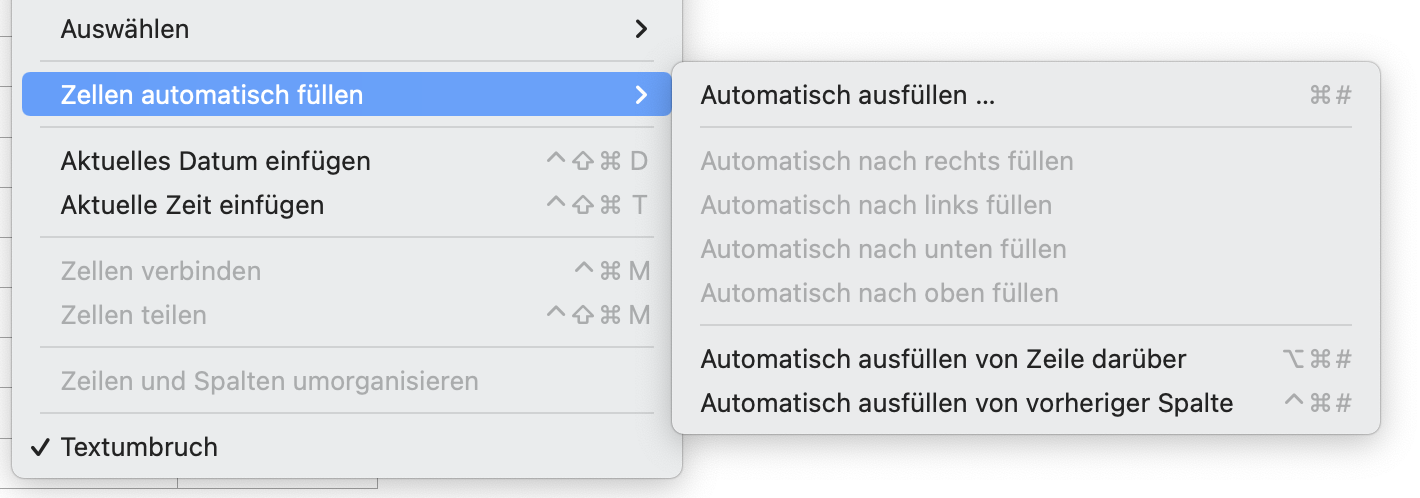1420x498 pixels.
Task: Toggle the Textumbruch wrap option label
Action: click(x=139, y=447)
